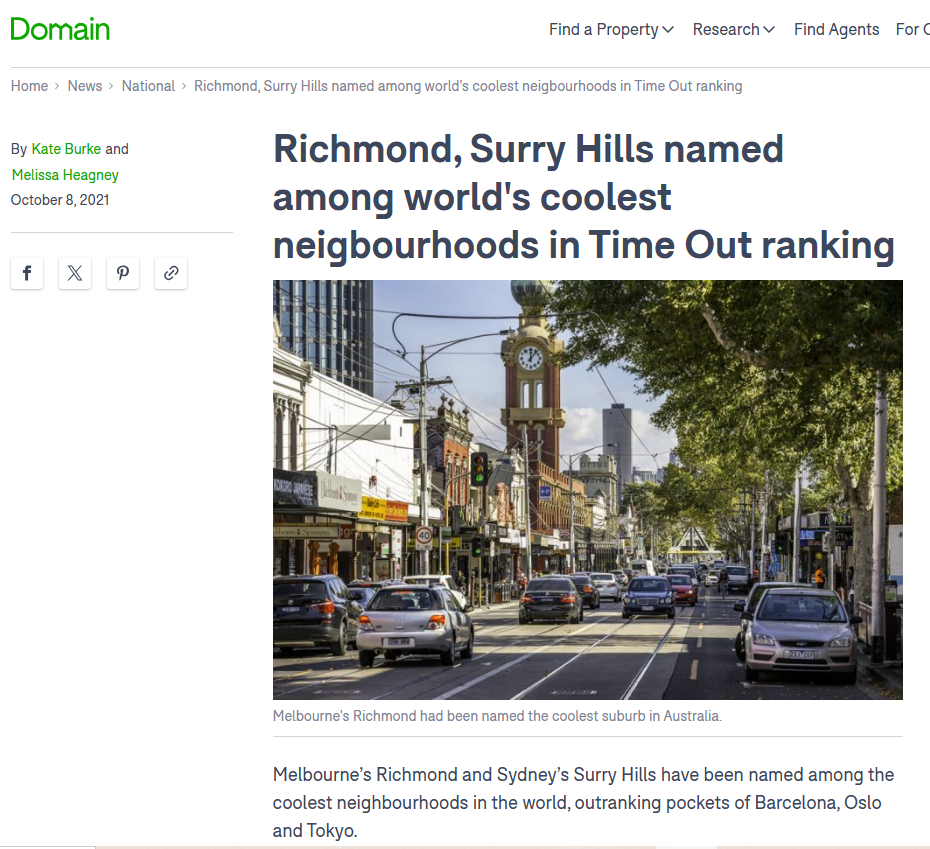Click the opening paragraph of the article
This screenshot has height=849, width=930.
pyautogui.click(x=583, y=802)
